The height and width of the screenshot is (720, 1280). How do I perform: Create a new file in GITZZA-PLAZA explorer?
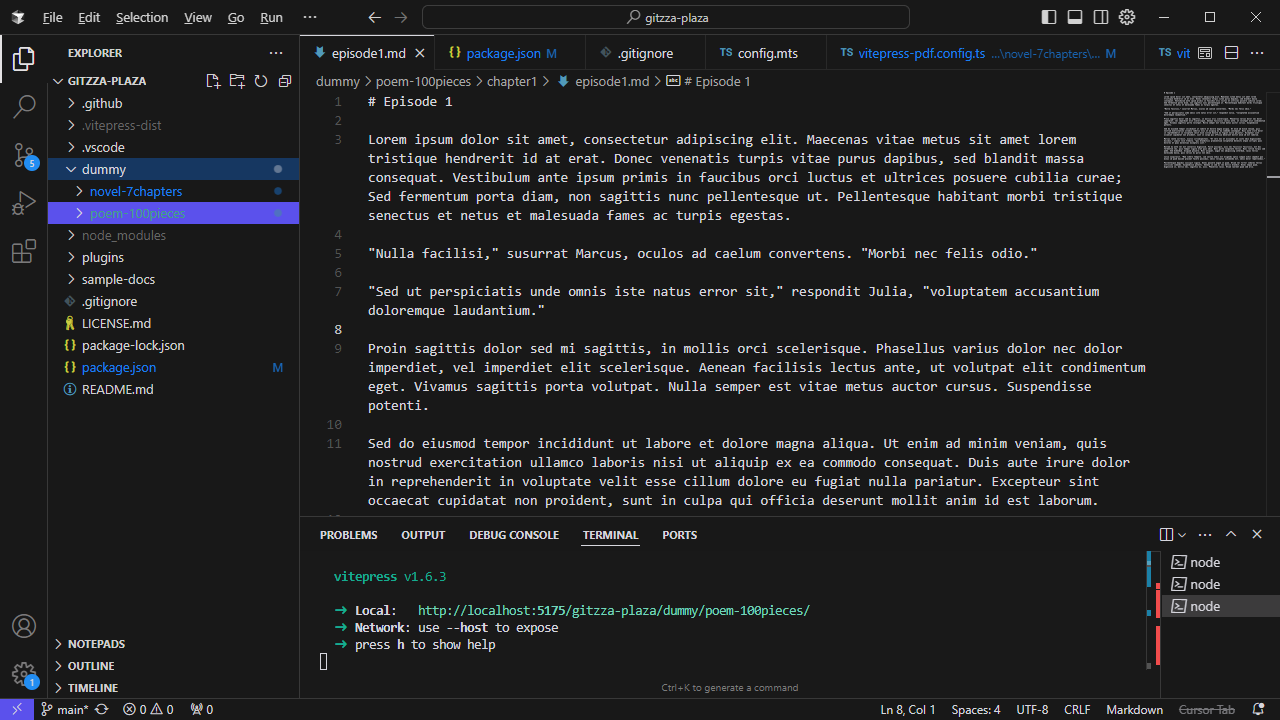(213, 81)
